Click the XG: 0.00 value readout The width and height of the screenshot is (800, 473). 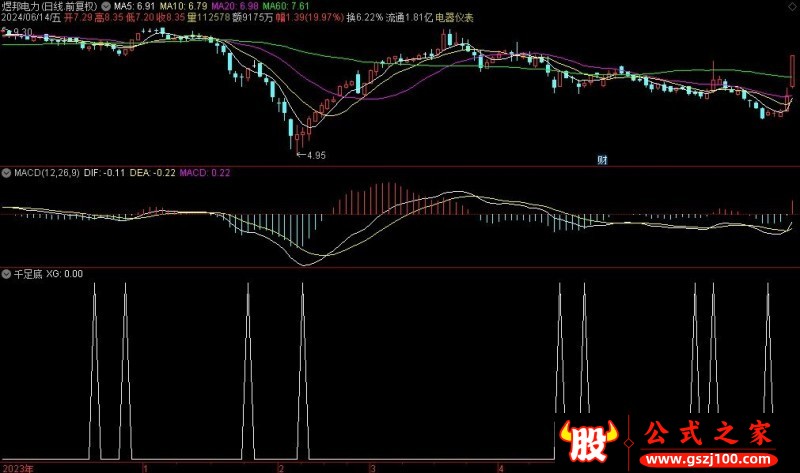(65, 273)
